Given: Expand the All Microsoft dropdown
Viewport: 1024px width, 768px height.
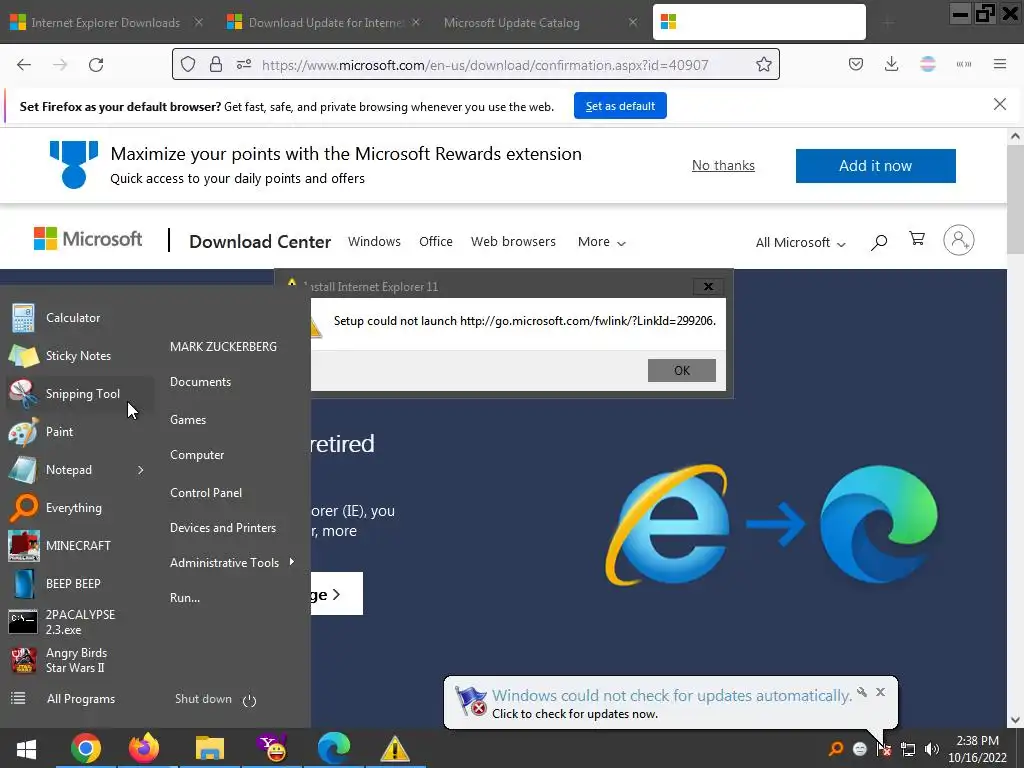Looking at the screenshot, I should 801,242.
